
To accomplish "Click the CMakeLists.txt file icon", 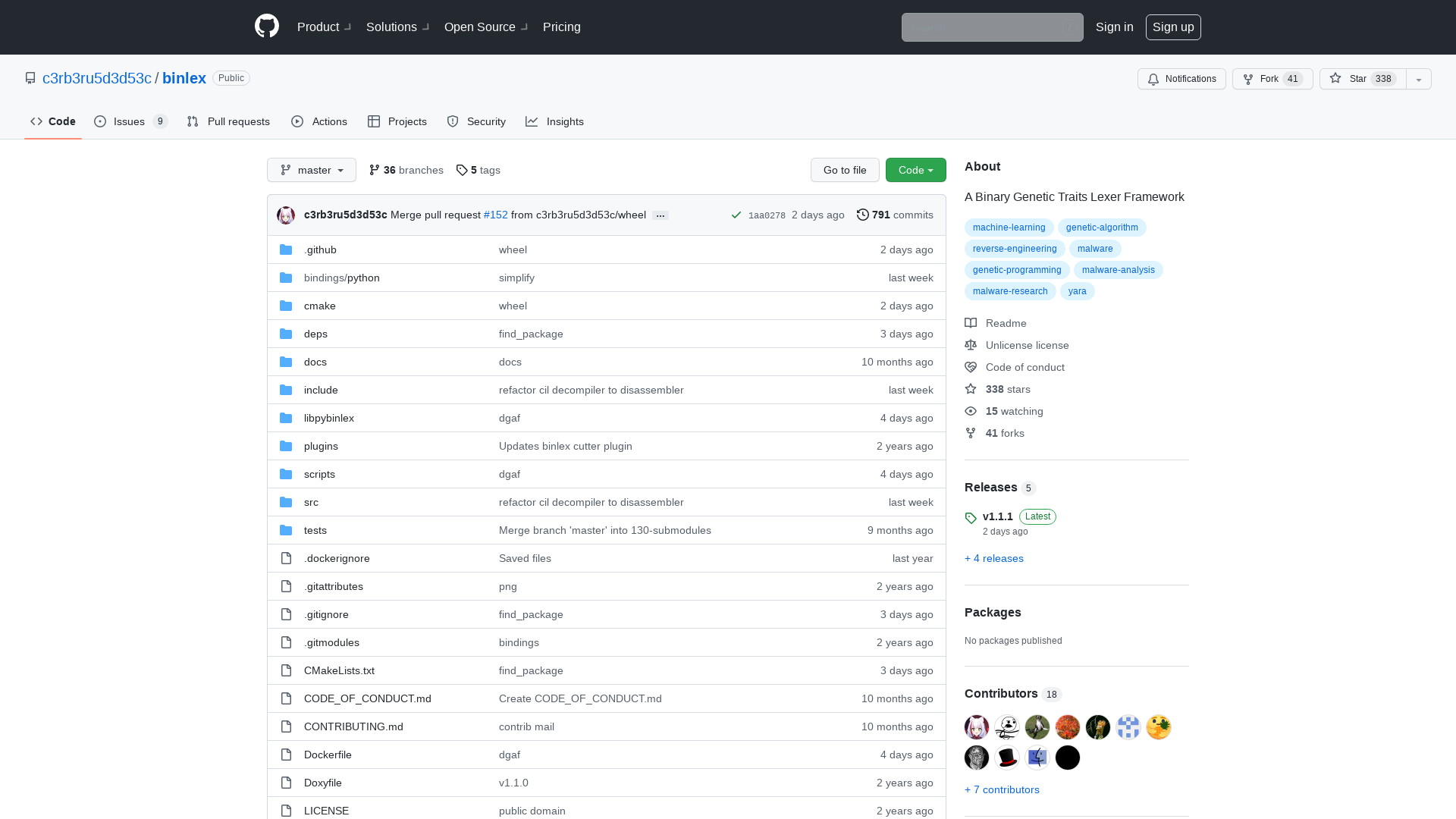I will tap(286, 670).
